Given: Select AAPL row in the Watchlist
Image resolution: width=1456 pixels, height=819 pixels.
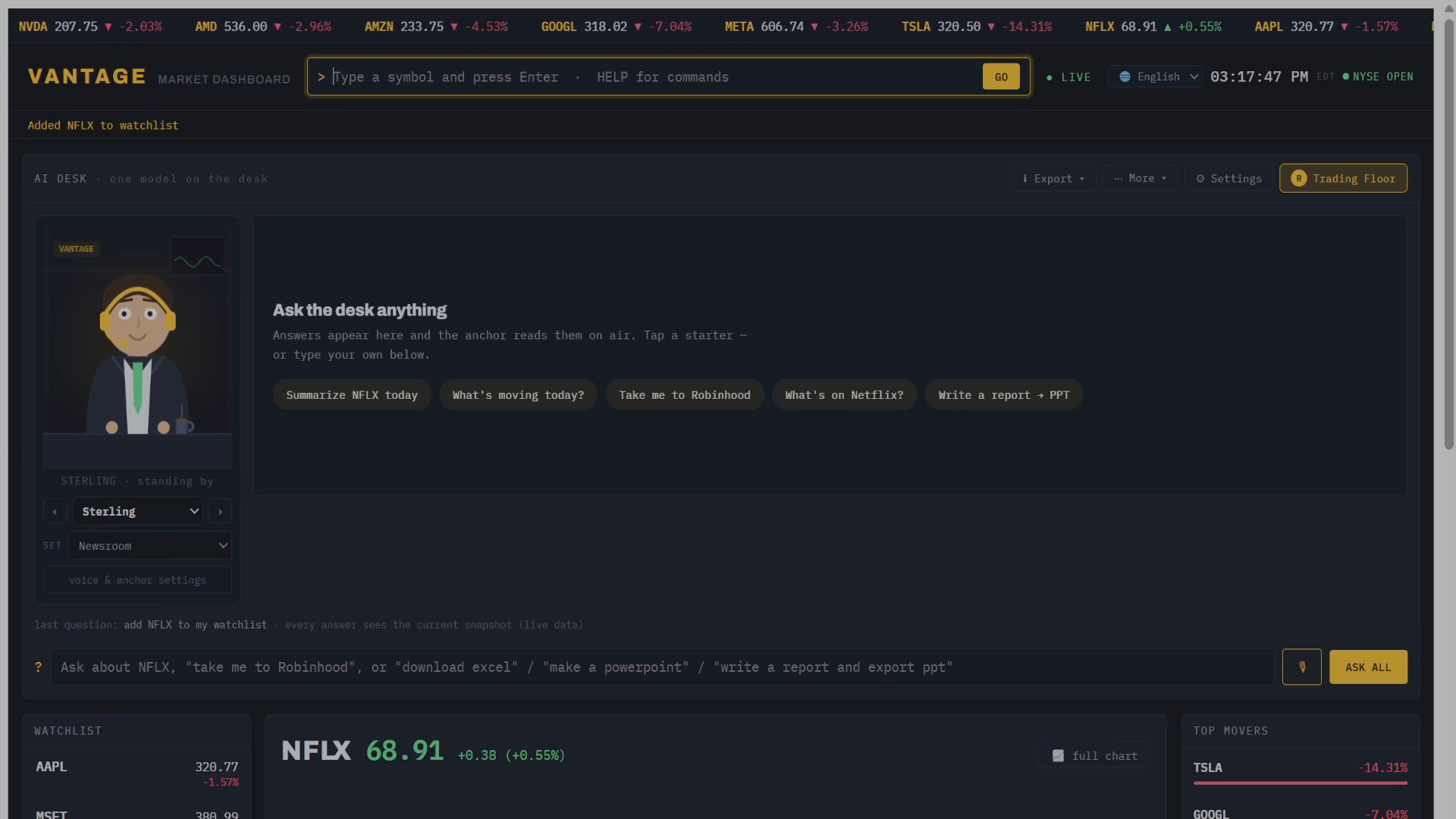Looking at the screenshot, I should pos(136,773).
